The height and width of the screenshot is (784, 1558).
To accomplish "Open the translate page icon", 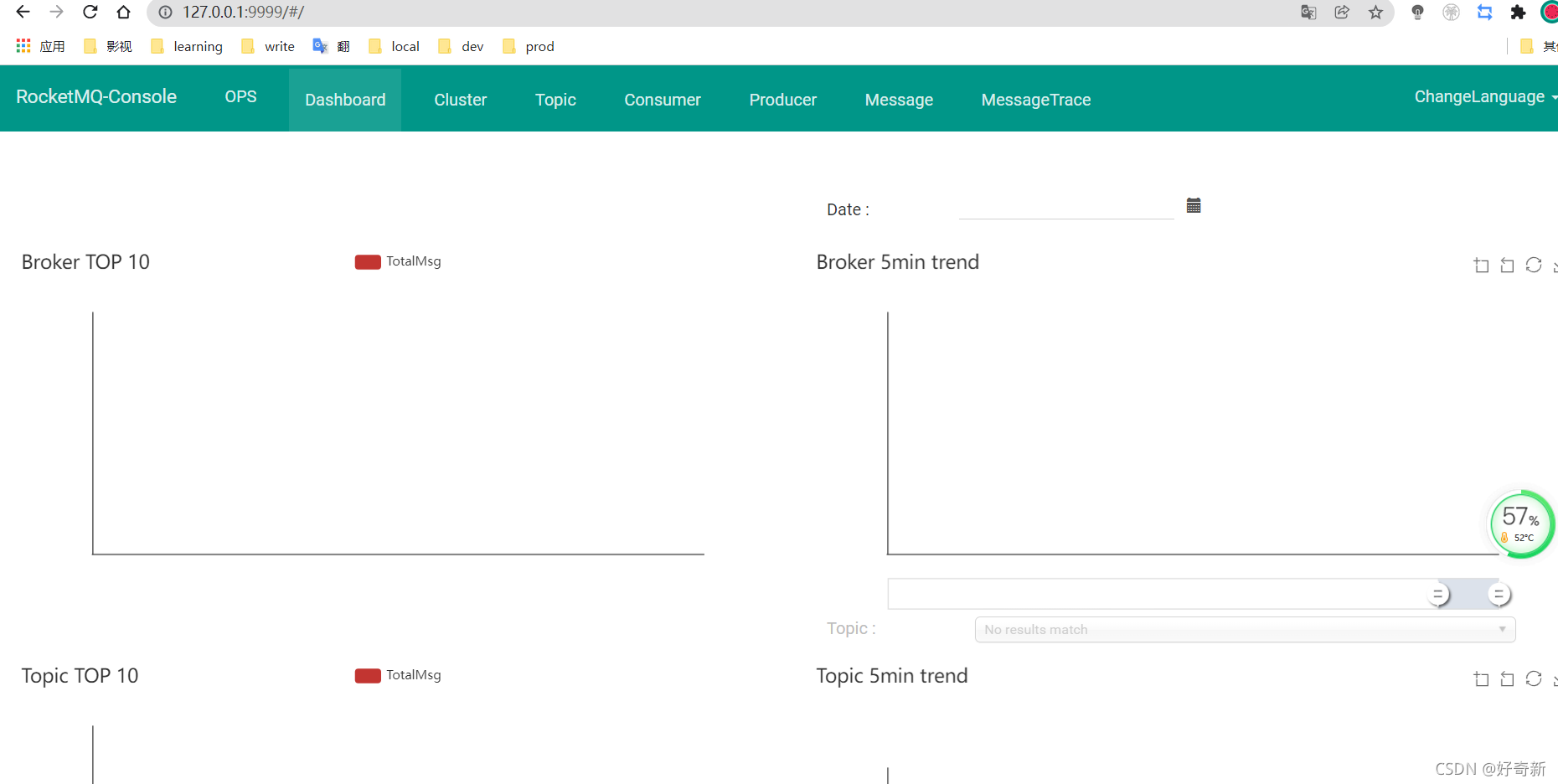I will (x=1308, y=12).
